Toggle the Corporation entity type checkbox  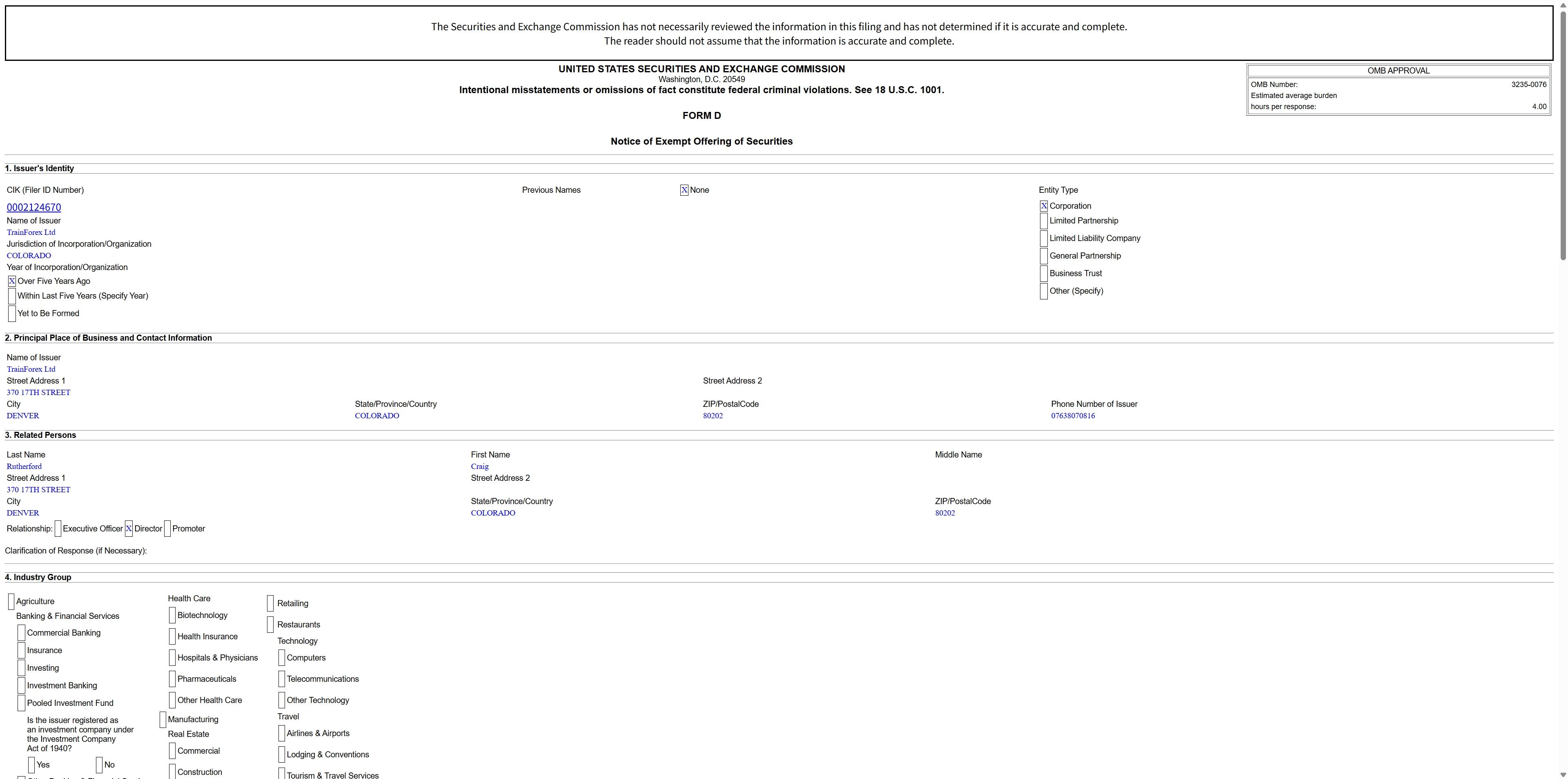pos(1044,206)
